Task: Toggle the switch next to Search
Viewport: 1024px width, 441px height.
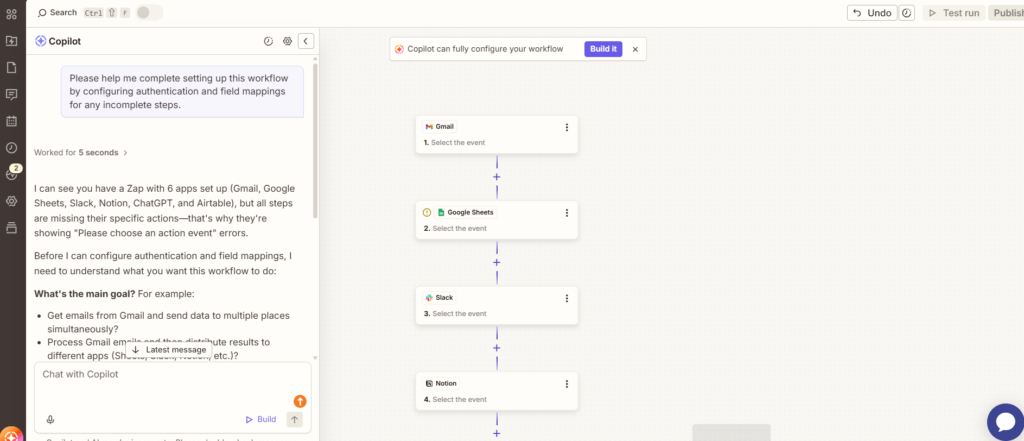Action: pyautogui.click(x=149, y=12)
